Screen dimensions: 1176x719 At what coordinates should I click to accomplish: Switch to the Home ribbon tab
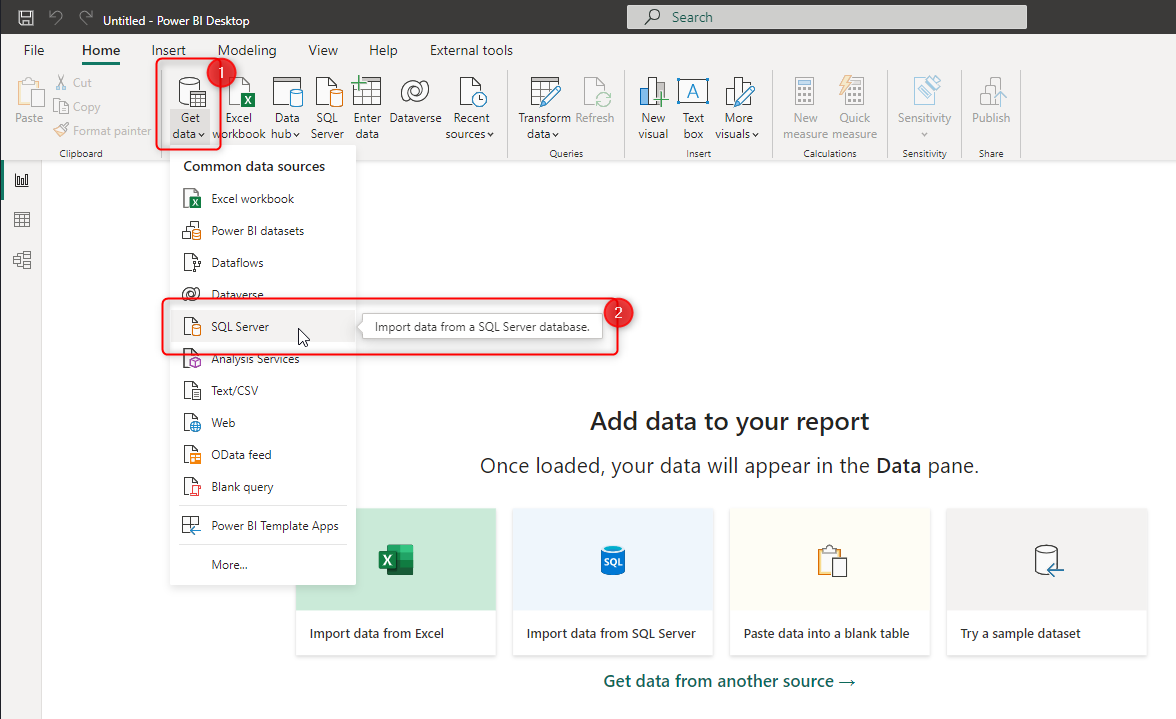pos(100,50)
